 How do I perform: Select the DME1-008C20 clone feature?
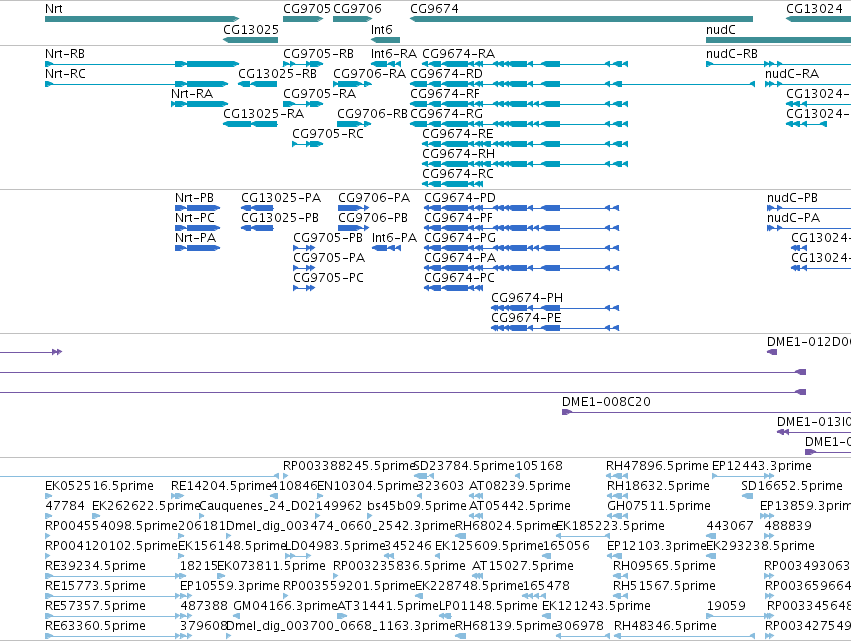pyautogui.click(x=606, y=402)
